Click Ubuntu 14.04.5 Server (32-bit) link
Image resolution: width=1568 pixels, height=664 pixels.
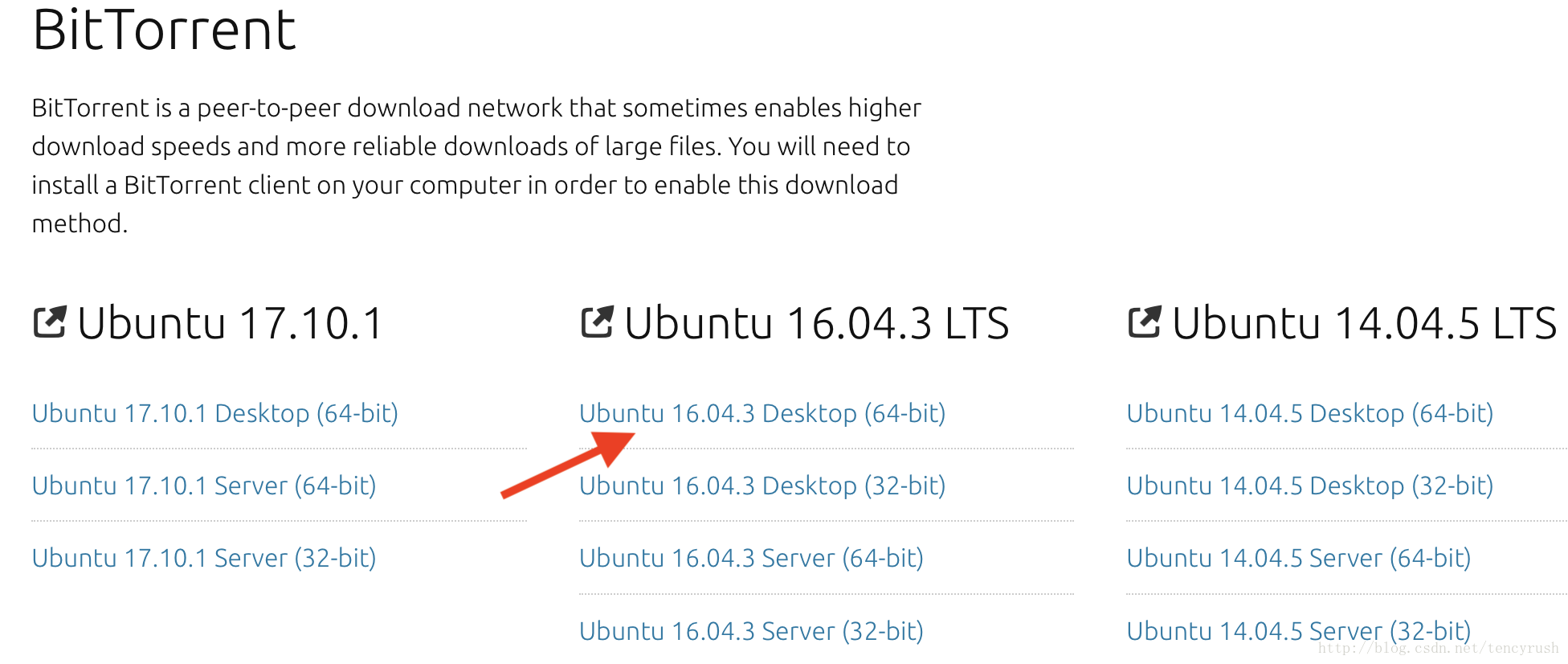[1298, 629]
